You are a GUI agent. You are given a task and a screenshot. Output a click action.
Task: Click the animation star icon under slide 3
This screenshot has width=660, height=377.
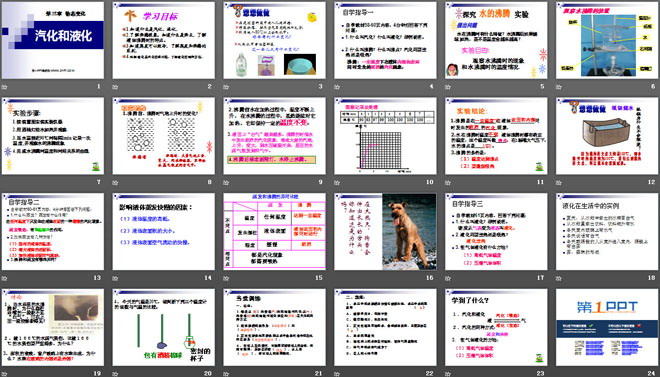[226, 87]
